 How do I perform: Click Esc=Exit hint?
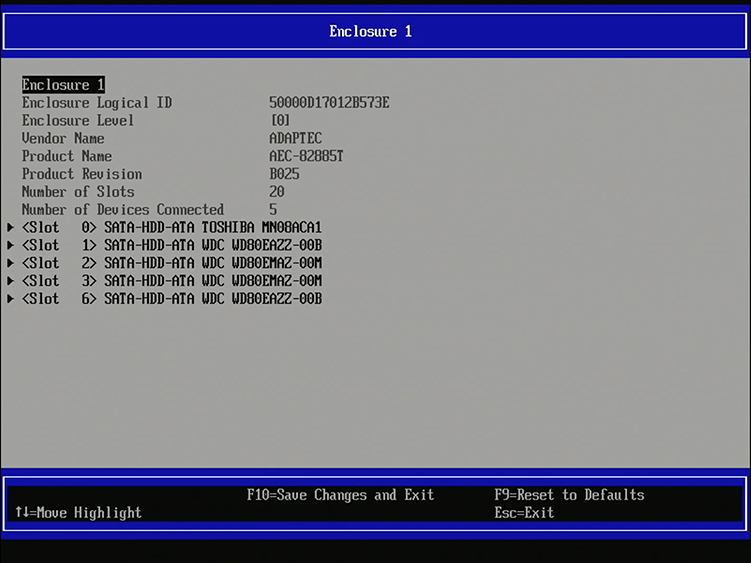coord(524,513)
